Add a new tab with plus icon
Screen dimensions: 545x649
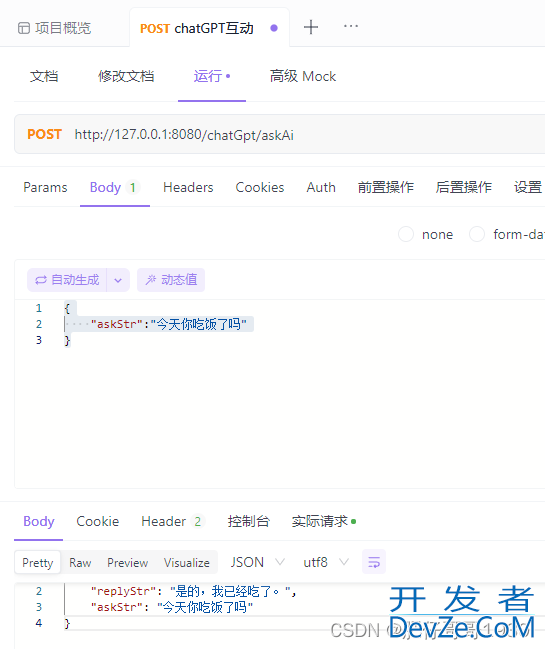coord(311,27)
